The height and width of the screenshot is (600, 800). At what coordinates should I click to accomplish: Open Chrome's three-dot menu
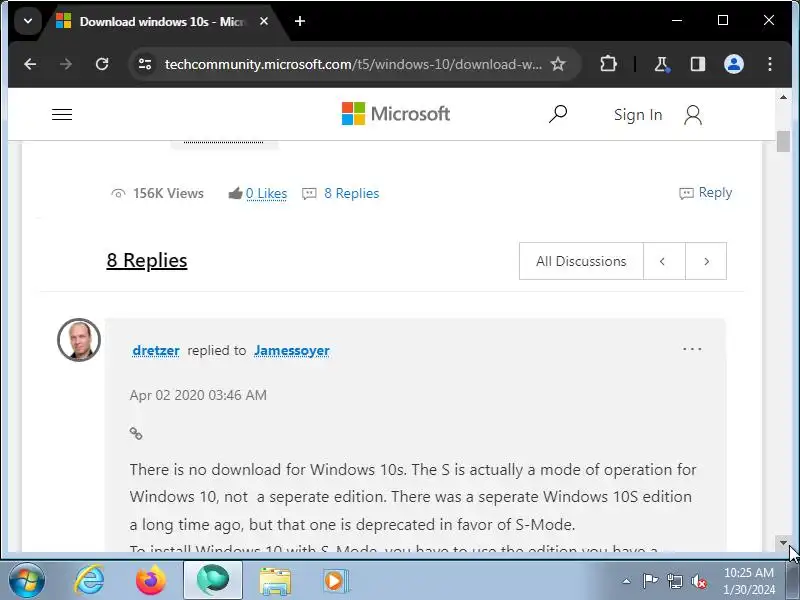(x=769, y=64)
